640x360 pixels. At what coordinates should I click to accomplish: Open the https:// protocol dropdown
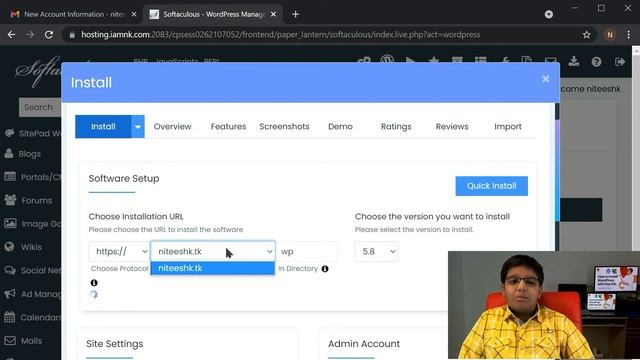point(119,251)
